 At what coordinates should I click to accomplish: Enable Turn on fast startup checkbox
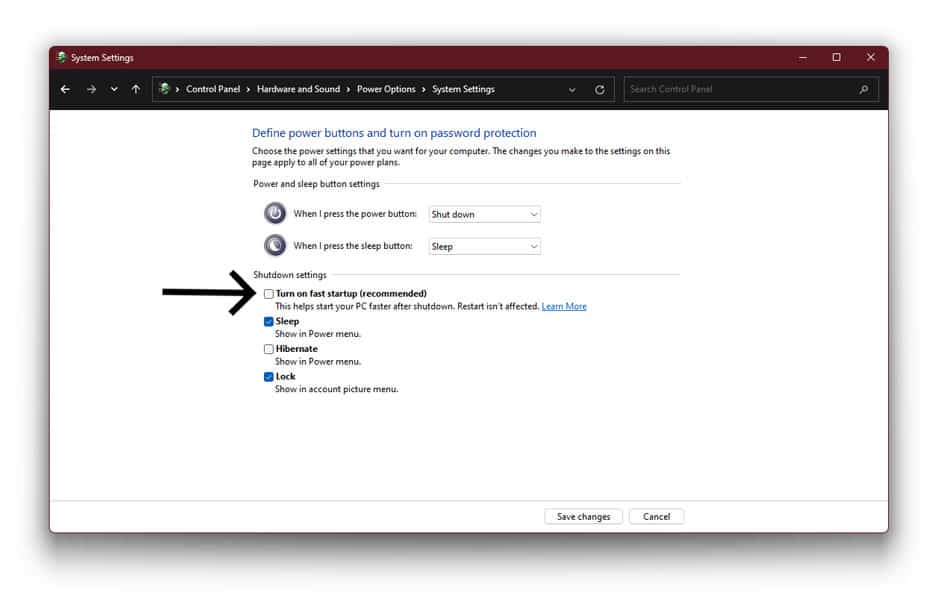(269, 294)
